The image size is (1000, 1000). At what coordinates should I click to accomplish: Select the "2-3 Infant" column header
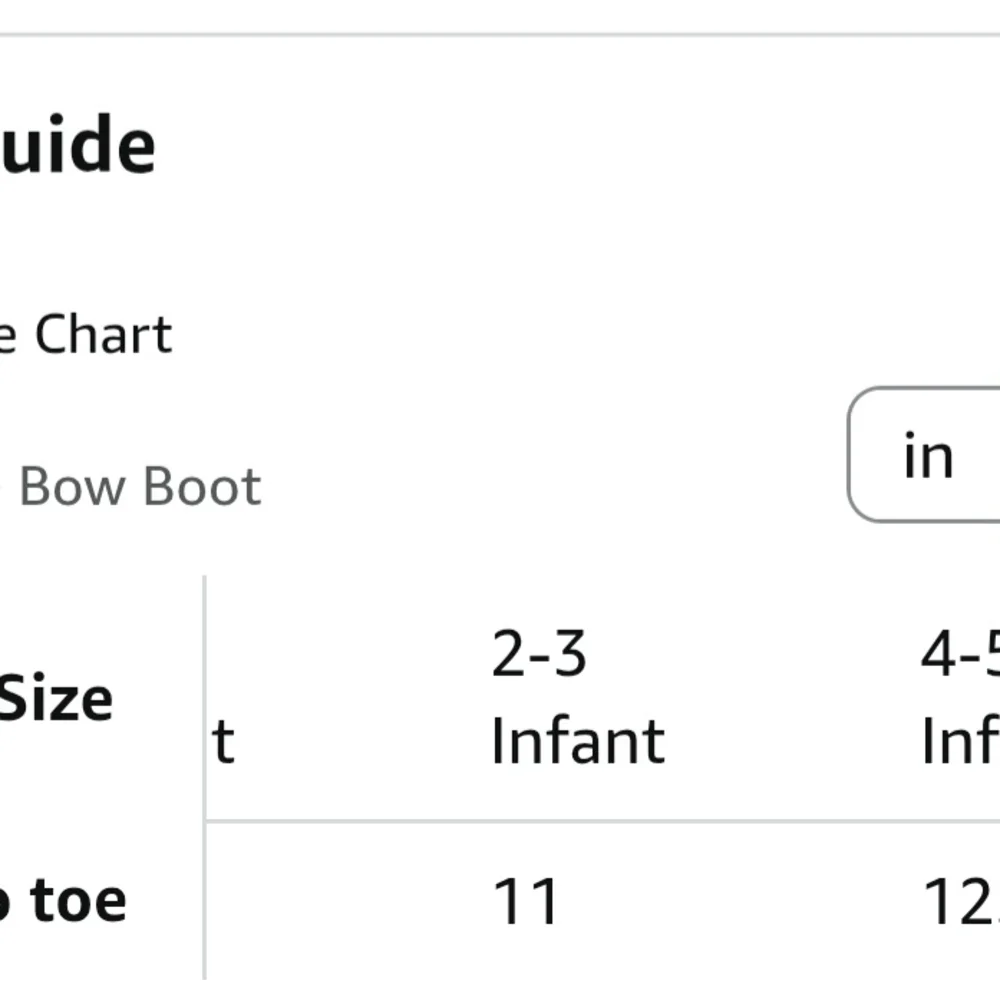578,696
